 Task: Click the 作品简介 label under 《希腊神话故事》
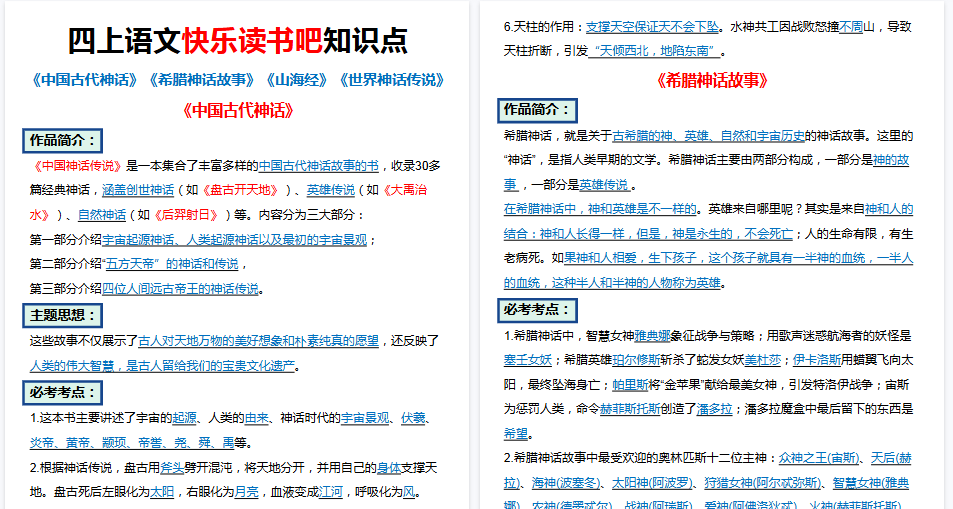[x=537, y=110]
